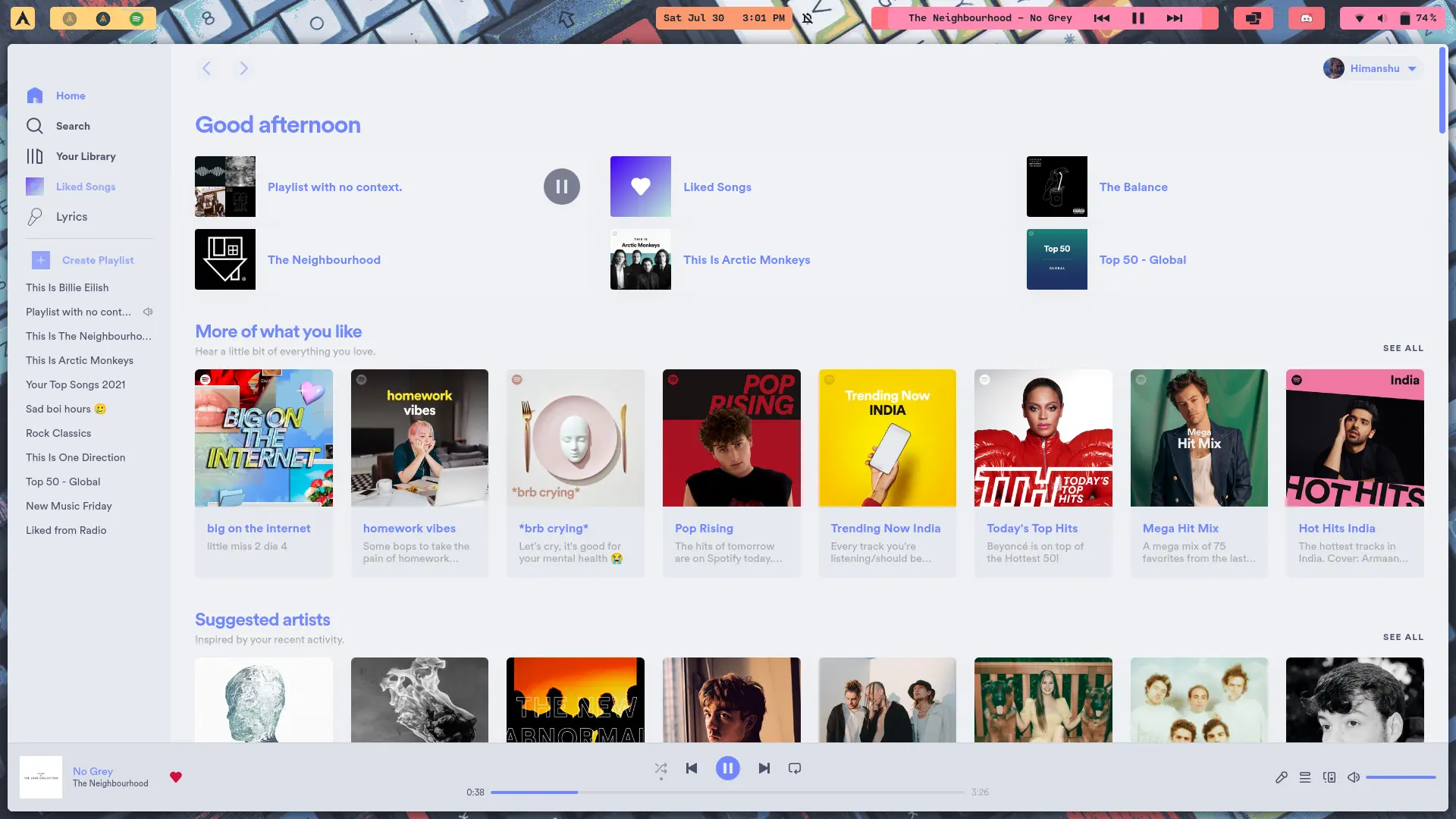1456x819 pixels.
Task: Open the play queue
Action: pyautogui.click(x=1305, y=777)
